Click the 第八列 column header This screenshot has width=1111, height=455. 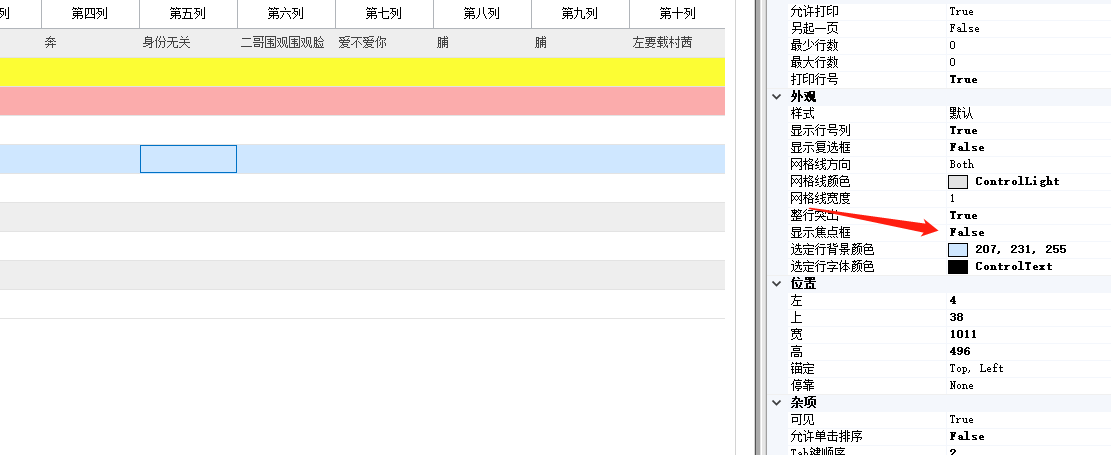[x=482, y=14]
